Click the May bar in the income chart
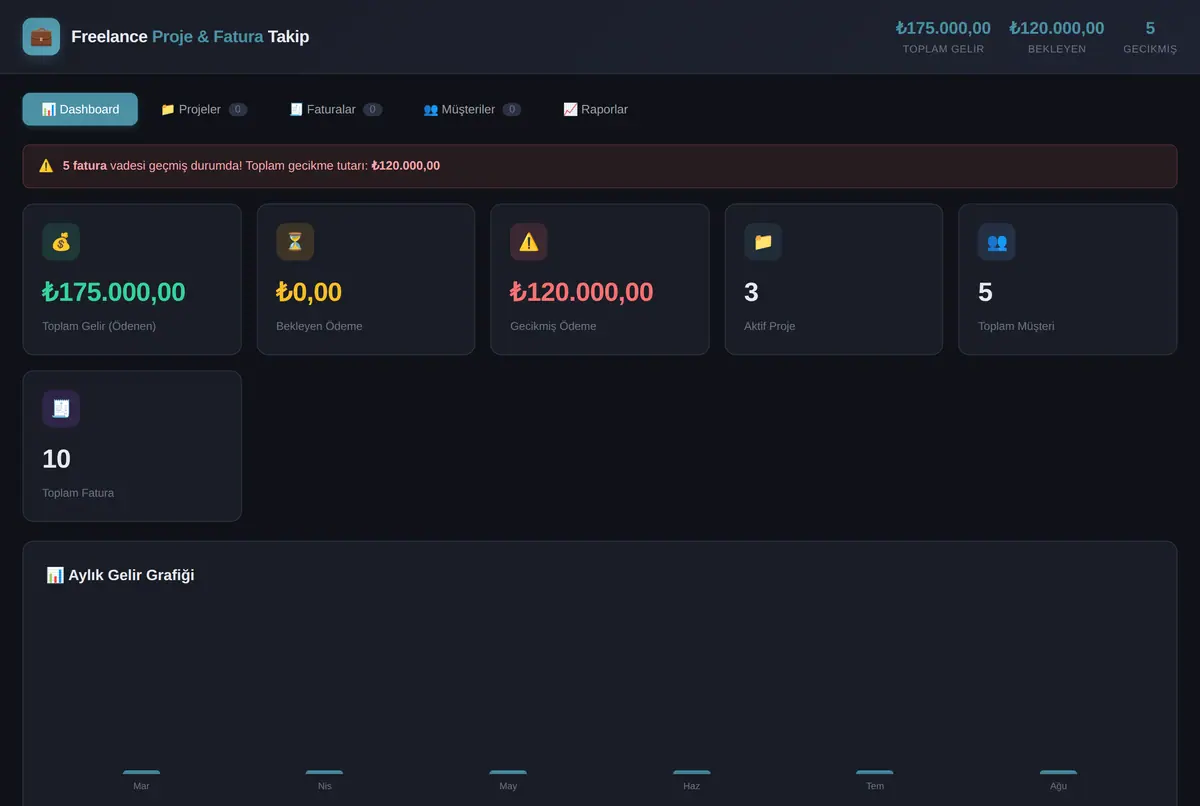This screenshot has height=806, width=1200. tap(508, 772)
